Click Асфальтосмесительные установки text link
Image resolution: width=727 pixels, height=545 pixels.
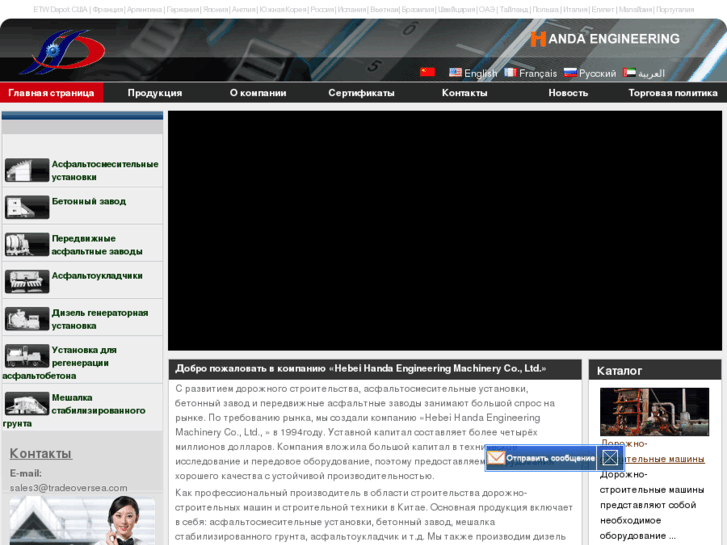click(x=105, y=170)
